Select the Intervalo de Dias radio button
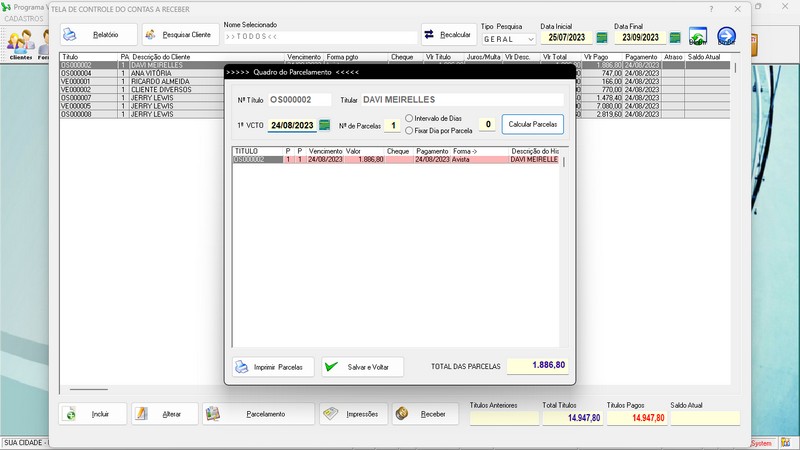This screenshot has width=800, height=450. pos(409,118)
